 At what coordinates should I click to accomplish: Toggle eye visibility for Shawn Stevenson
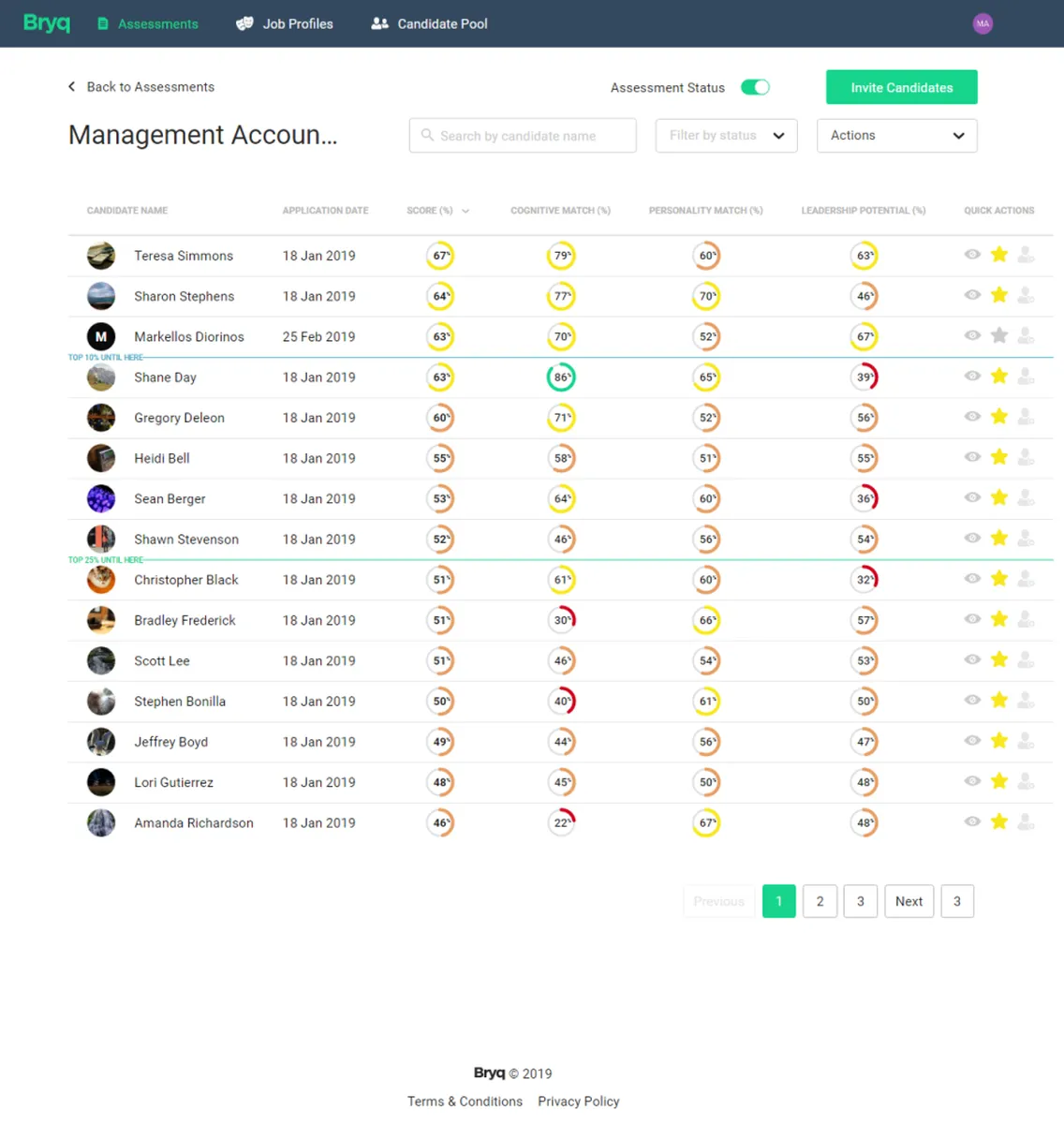[973, 537]
